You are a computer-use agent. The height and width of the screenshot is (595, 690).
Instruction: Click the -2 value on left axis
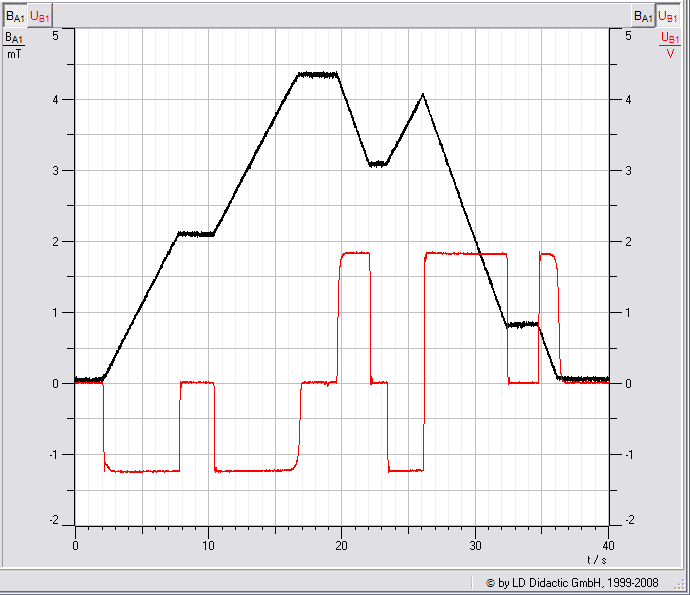[54, 521]
